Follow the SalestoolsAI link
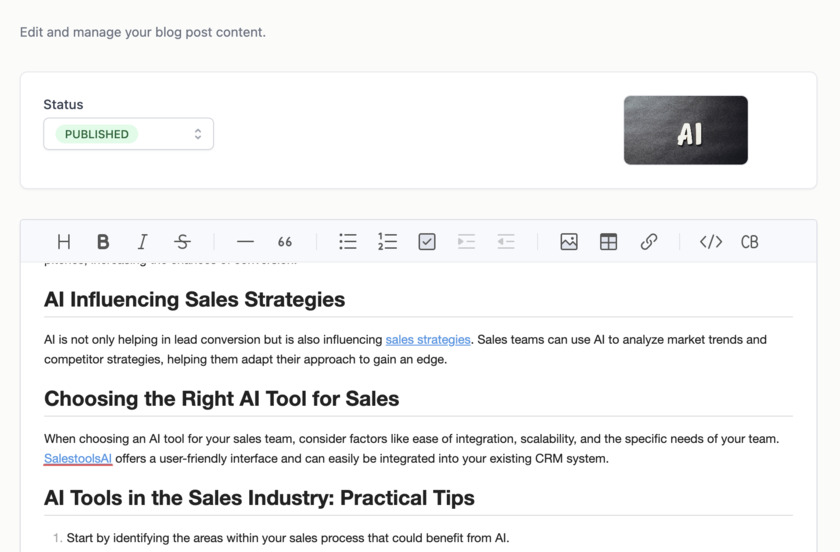The width and height of the screenshot is (840, 552). pos(78,459)
